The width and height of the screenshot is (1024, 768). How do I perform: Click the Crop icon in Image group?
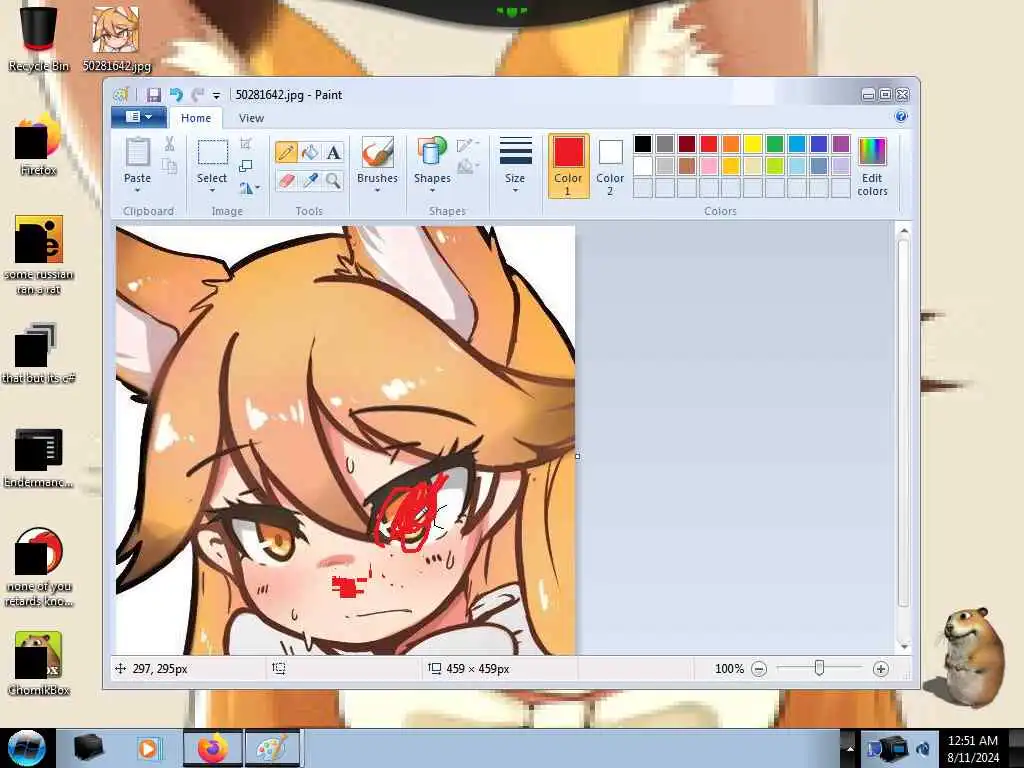tap(246, 144)
